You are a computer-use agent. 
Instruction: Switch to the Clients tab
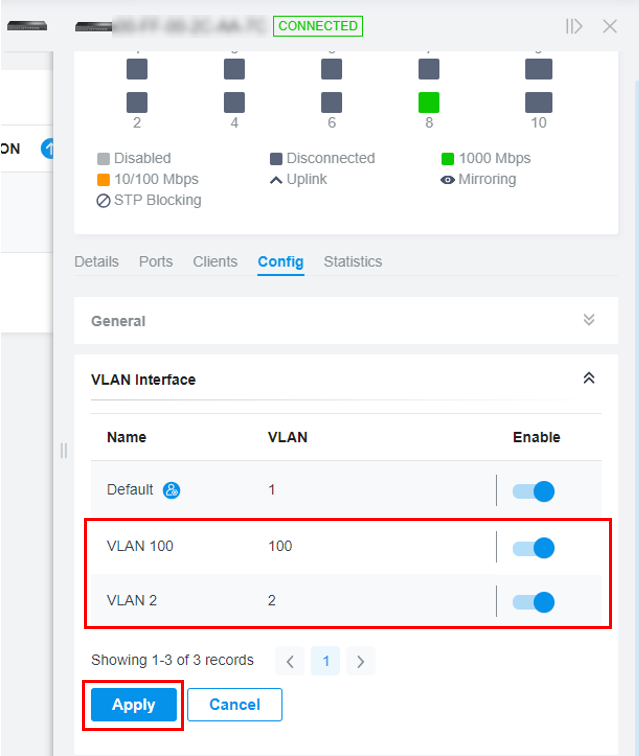coord(215,261)
